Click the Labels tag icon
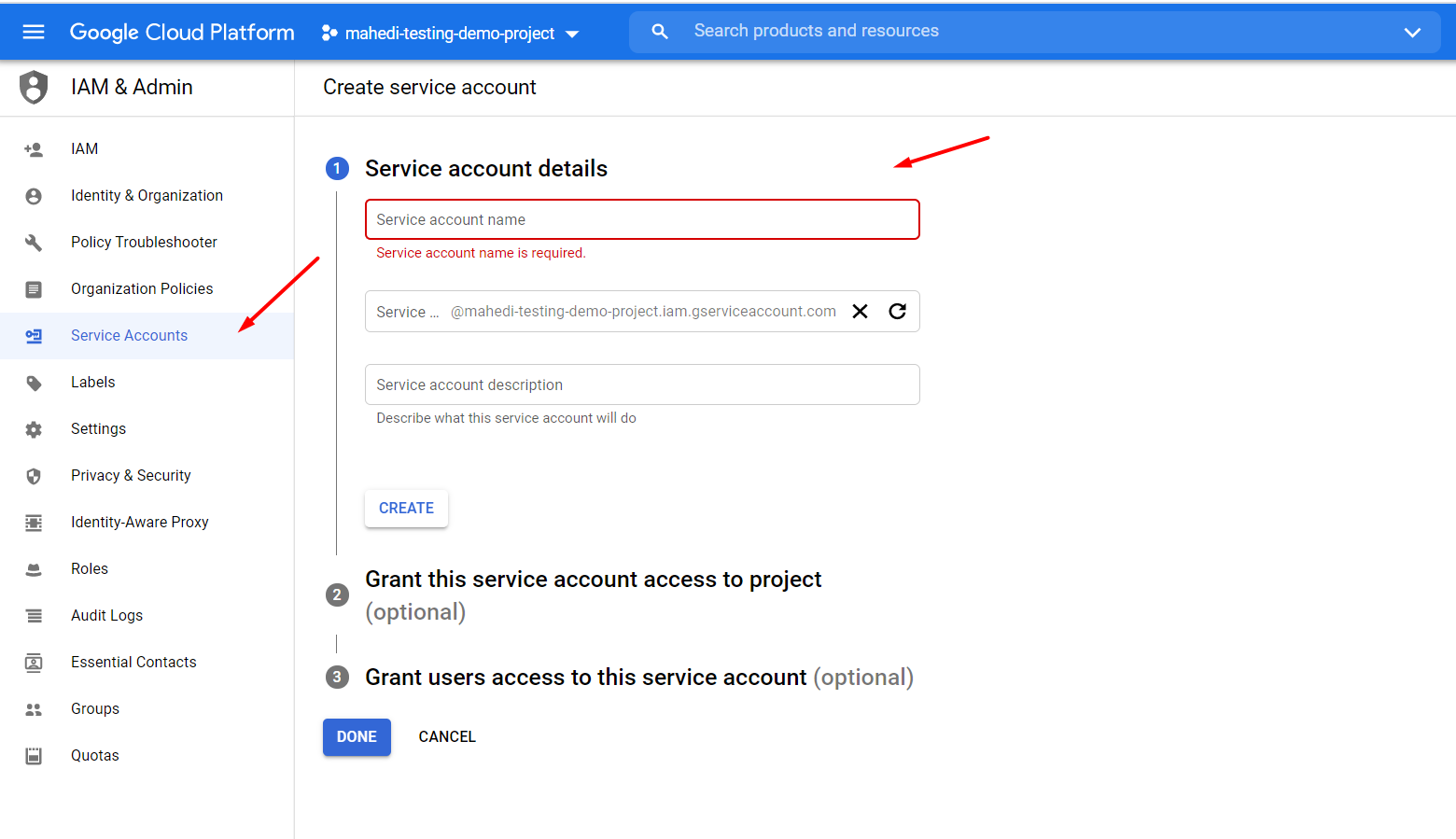 point(34,382)
